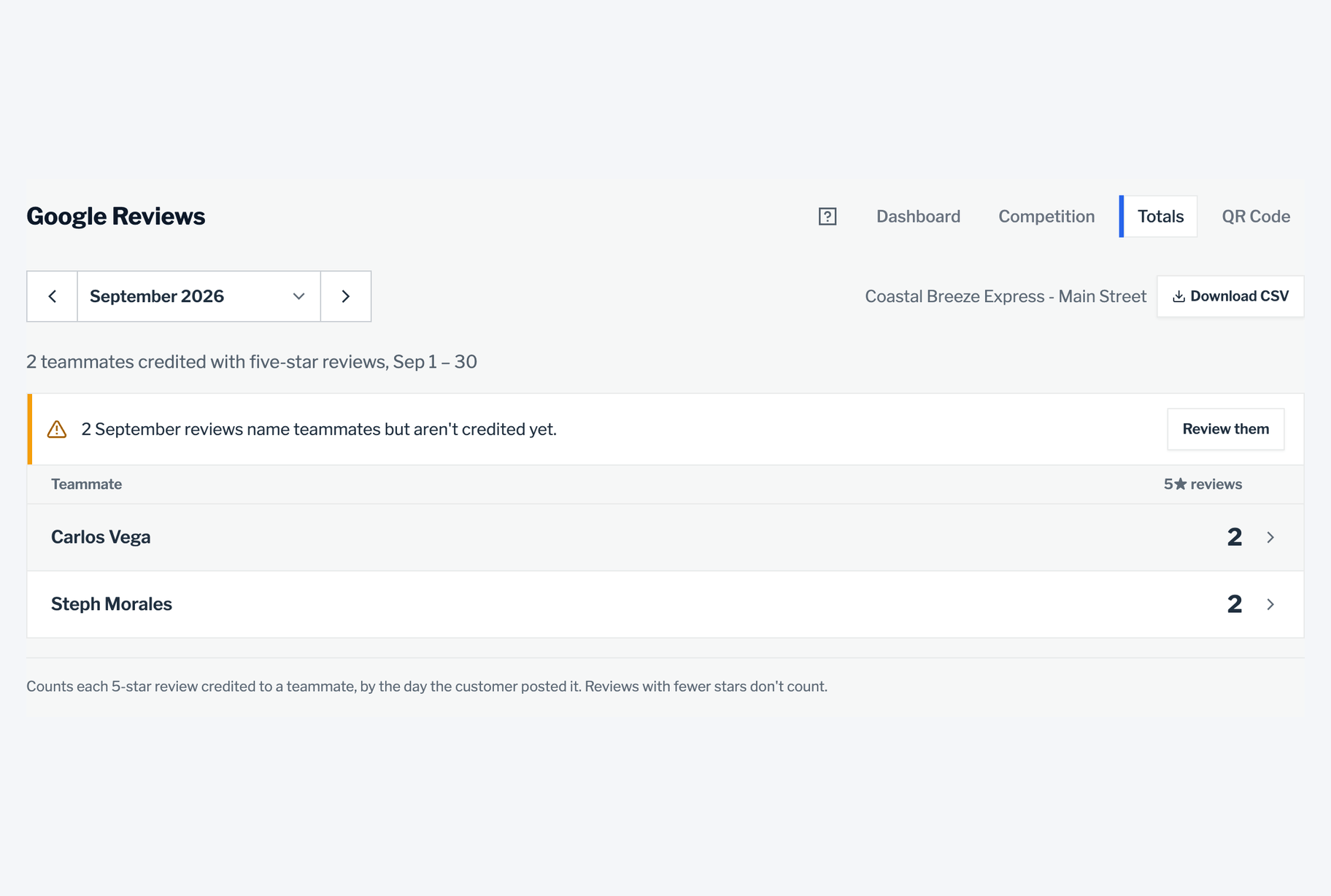The height and width of the screenshot is (896, 1331).
Task: Click the 5-star reviews column header
Action: [x=1203, y=484]
